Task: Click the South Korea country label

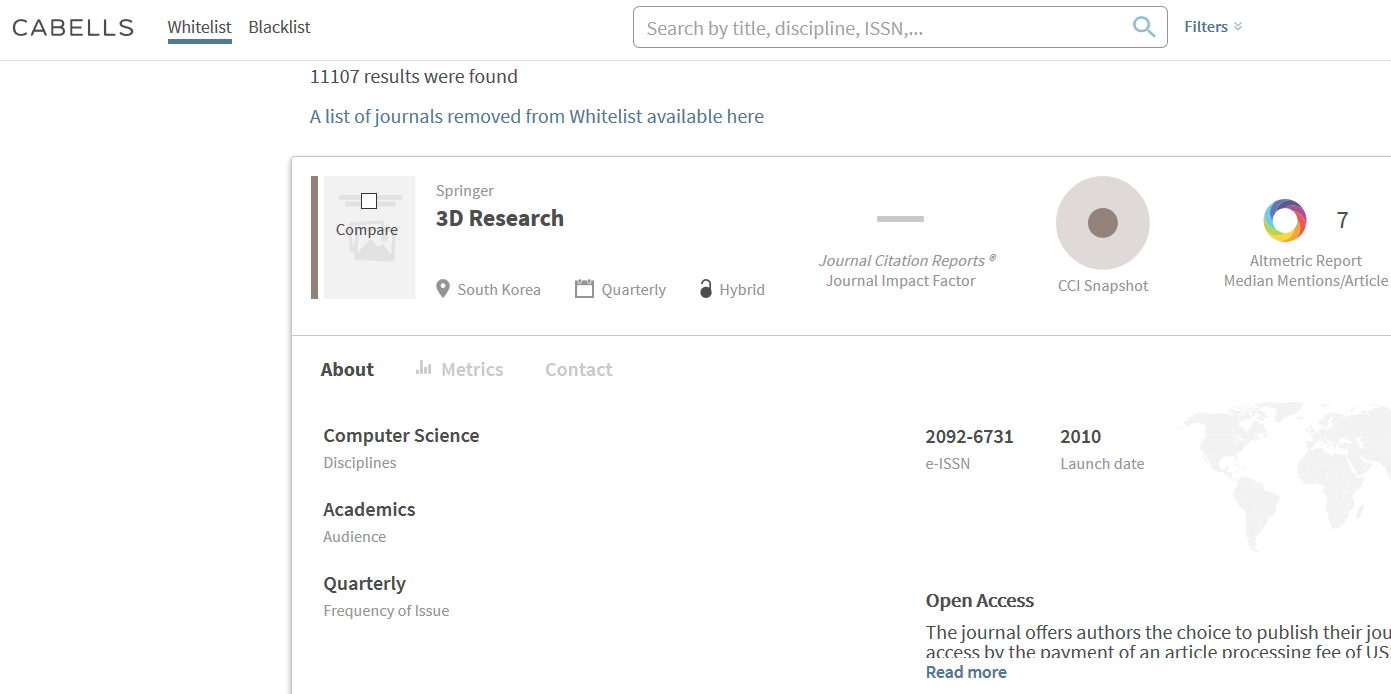Action: tap(499, 290)
